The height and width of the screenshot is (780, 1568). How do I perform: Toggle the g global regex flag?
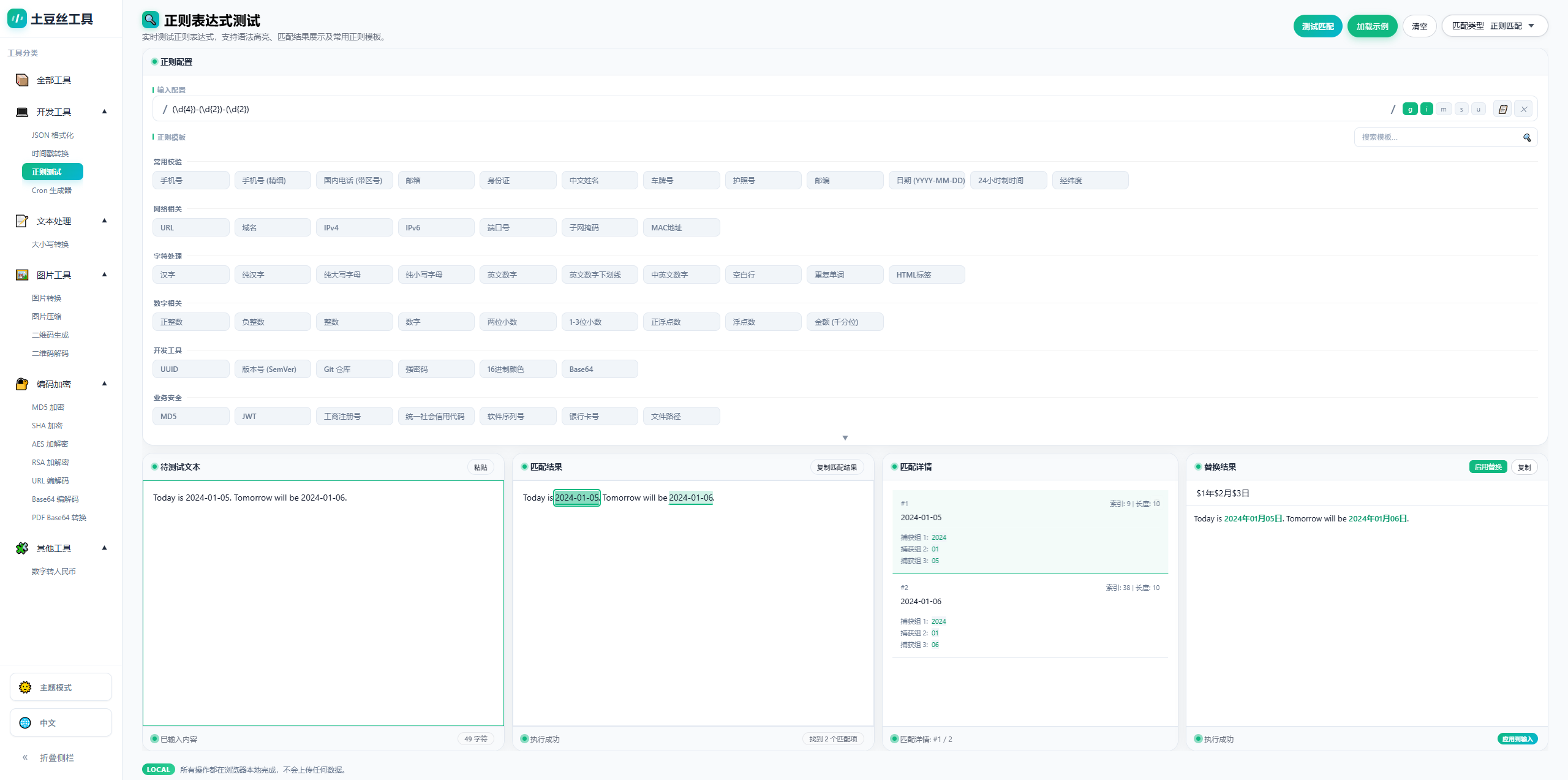(1410, 109)
